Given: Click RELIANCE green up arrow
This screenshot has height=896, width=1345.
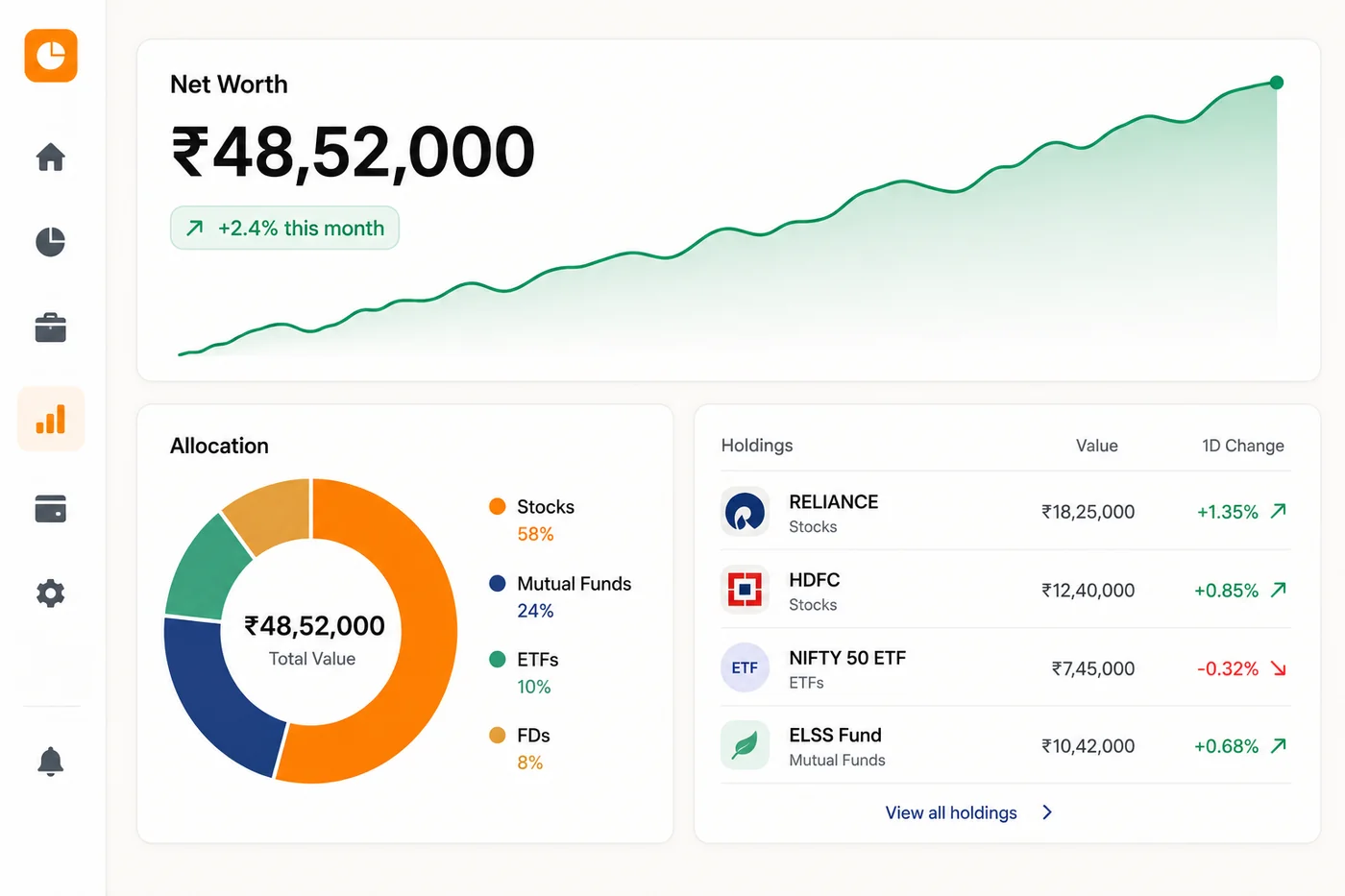Looking at the screenshot, I should 1278,511.
